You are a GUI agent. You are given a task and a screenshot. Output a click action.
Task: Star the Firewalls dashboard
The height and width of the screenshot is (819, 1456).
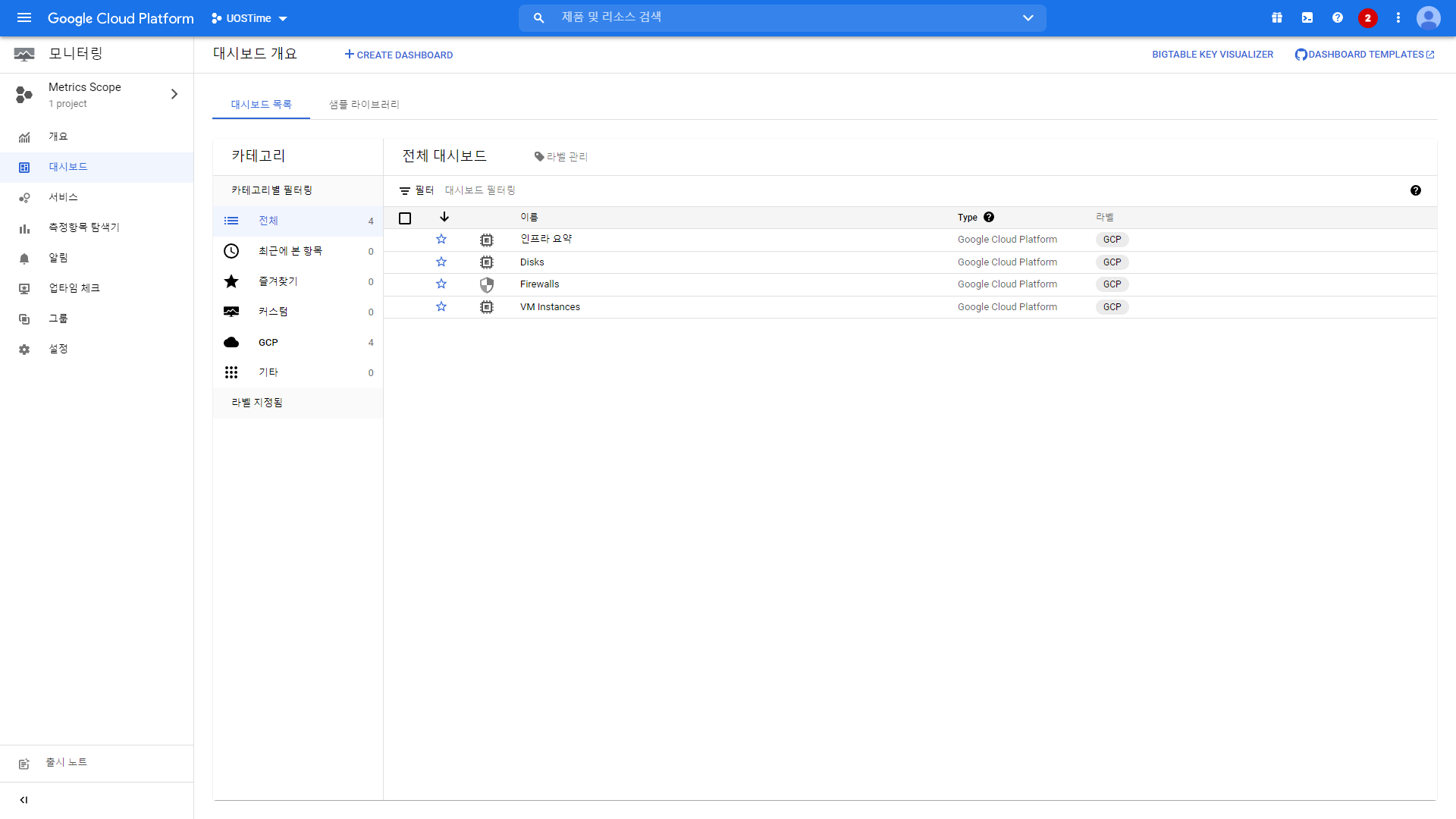click(441, 284)
